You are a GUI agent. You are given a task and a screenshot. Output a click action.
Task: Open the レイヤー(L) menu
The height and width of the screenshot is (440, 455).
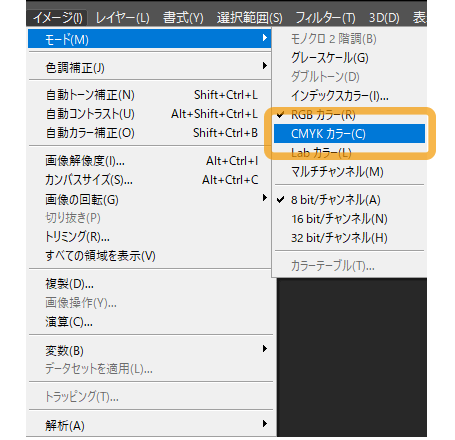(x=122, y=18)
